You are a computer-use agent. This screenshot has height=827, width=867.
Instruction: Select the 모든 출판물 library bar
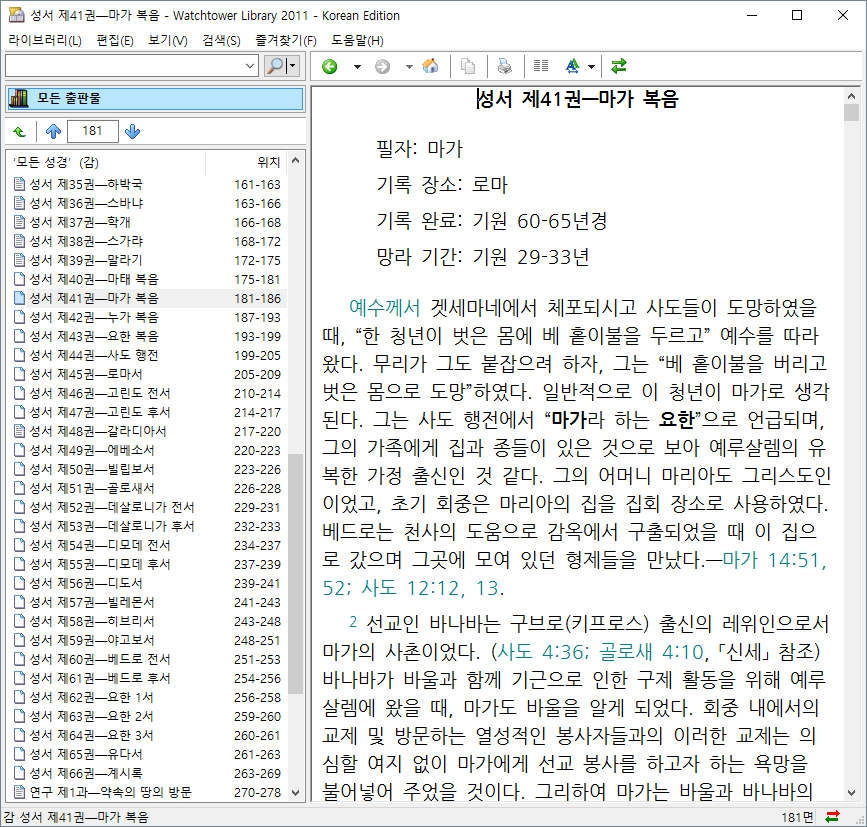(x=155, y=99)
